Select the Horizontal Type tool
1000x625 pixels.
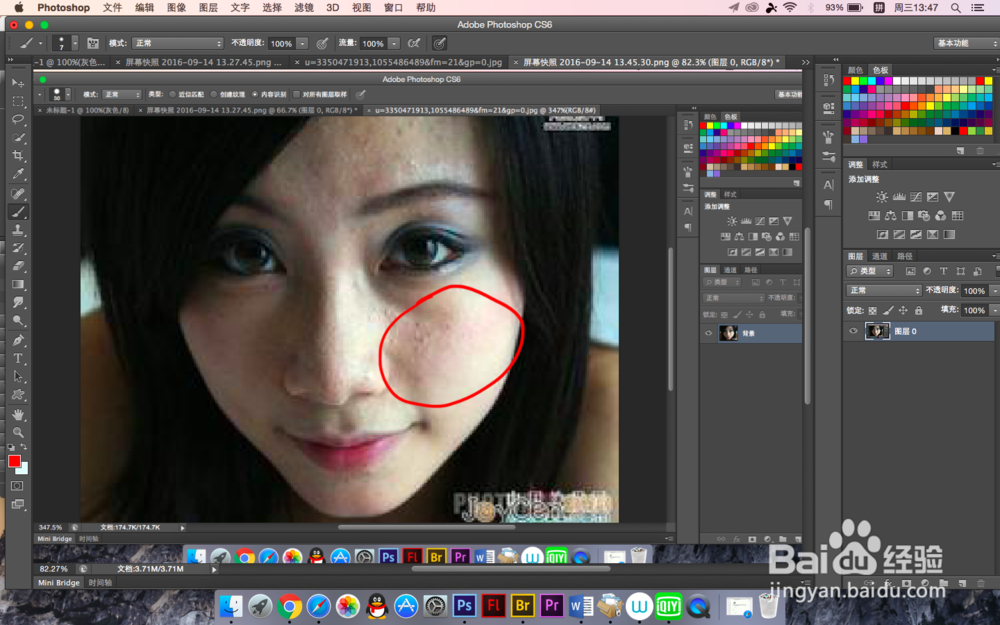point(18,358)
